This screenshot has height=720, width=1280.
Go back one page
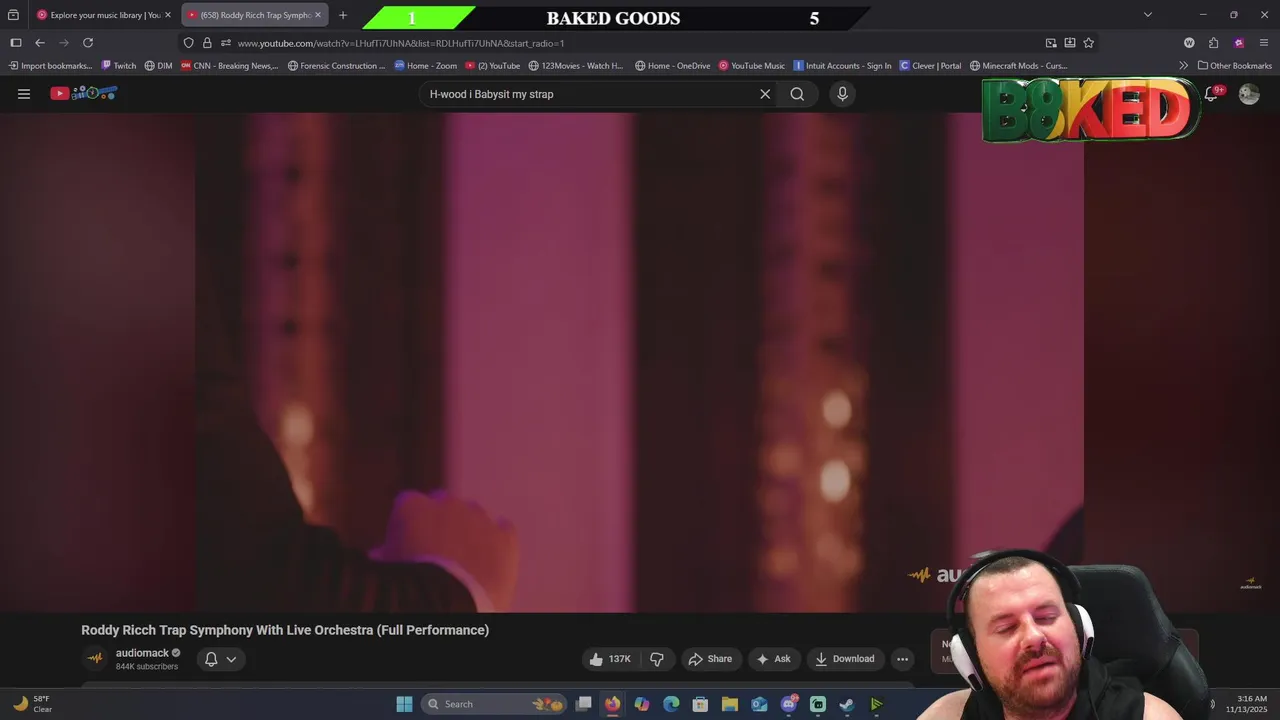[x=40, y=43]
